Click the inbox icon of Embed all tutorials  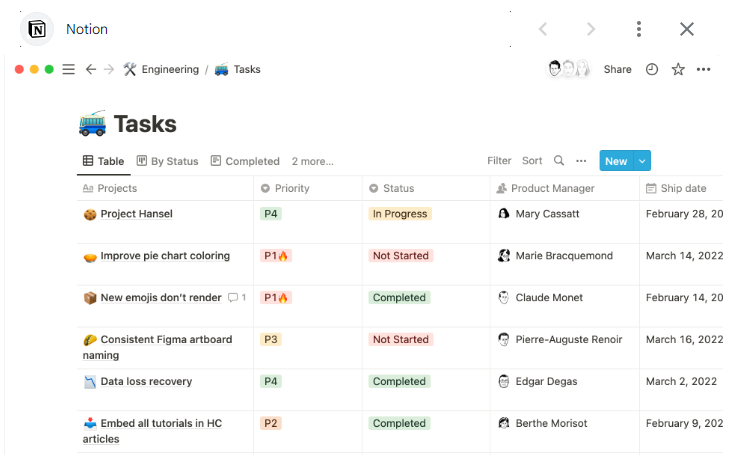tap(90, 423)
